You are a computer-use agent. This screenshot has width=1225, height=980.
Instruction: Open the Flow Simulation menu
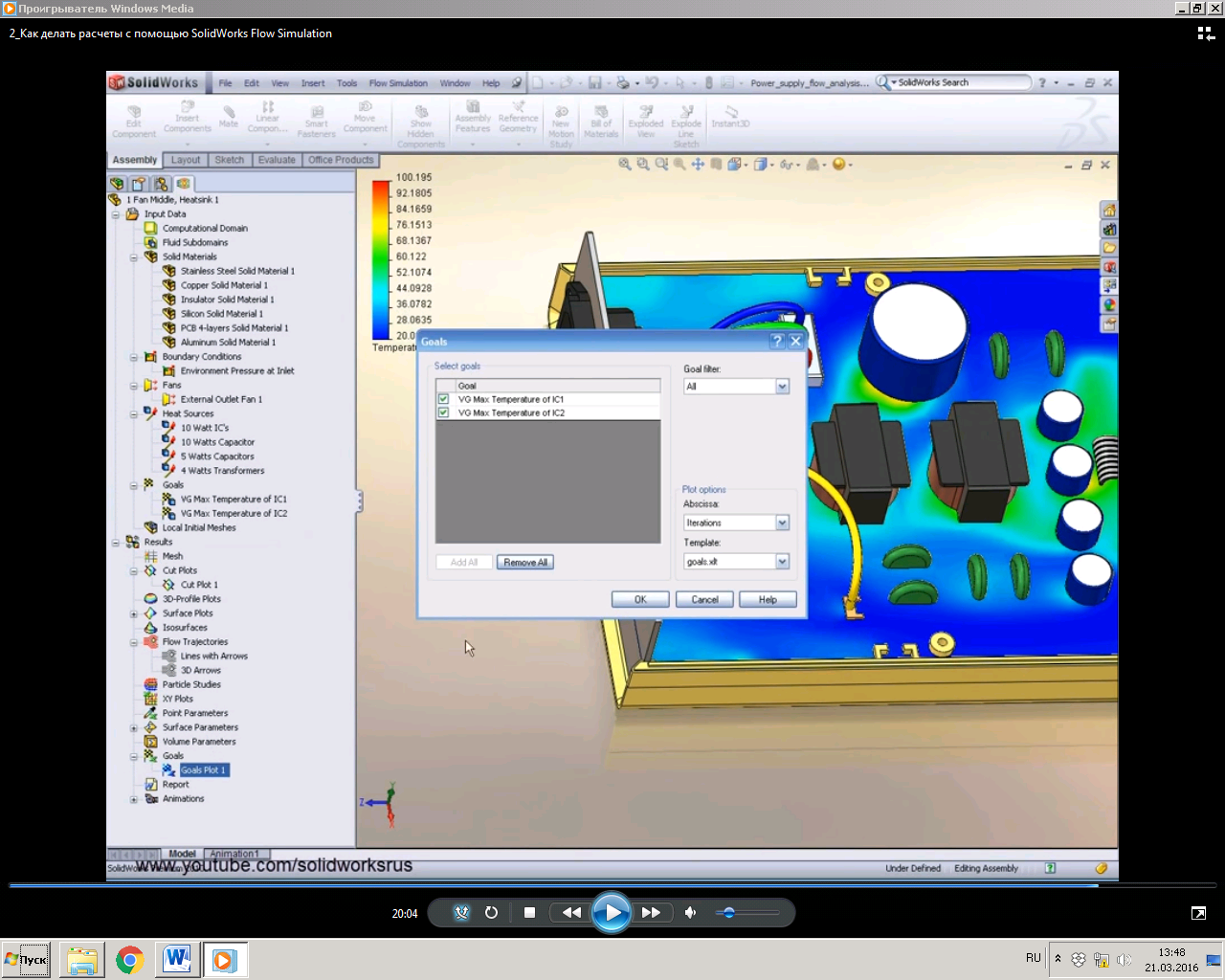pos(398,83)
